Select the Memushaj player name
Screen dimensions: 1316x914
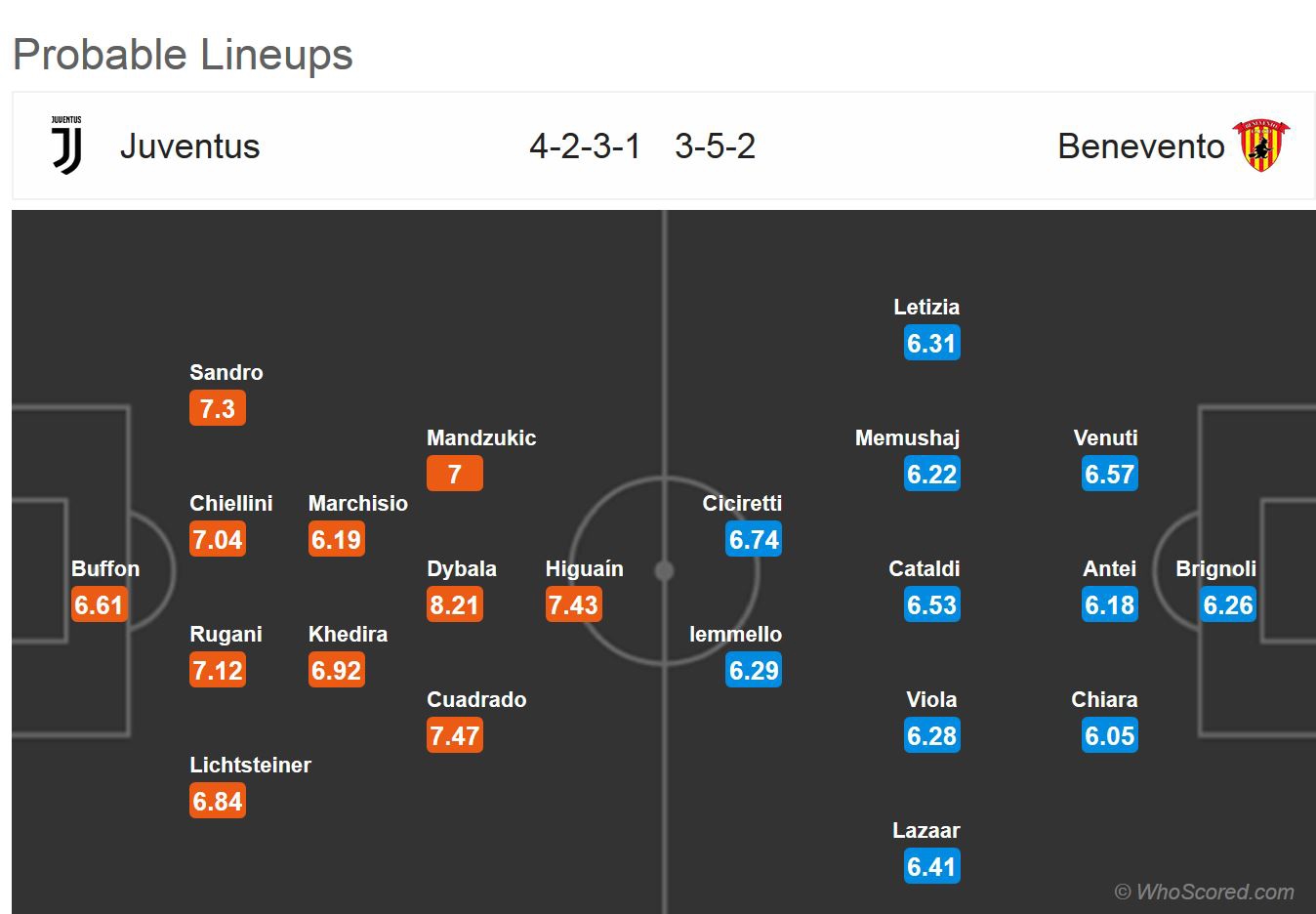[907, 438]
